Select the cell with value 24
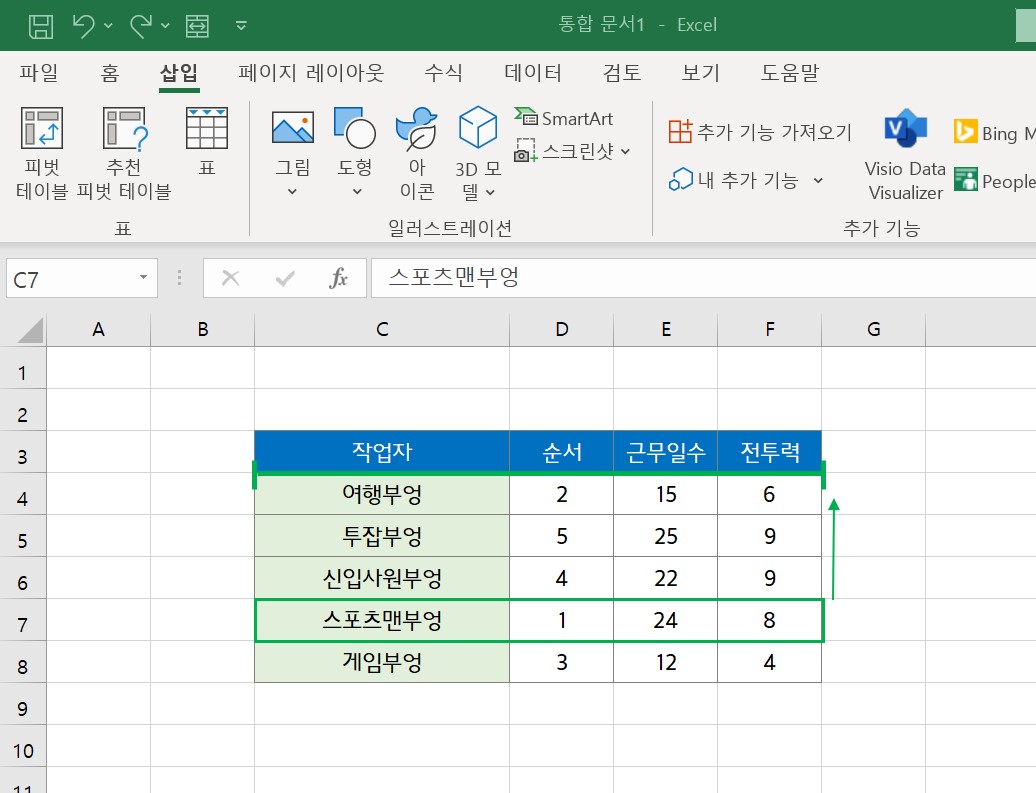 click(x=665, y=620)
